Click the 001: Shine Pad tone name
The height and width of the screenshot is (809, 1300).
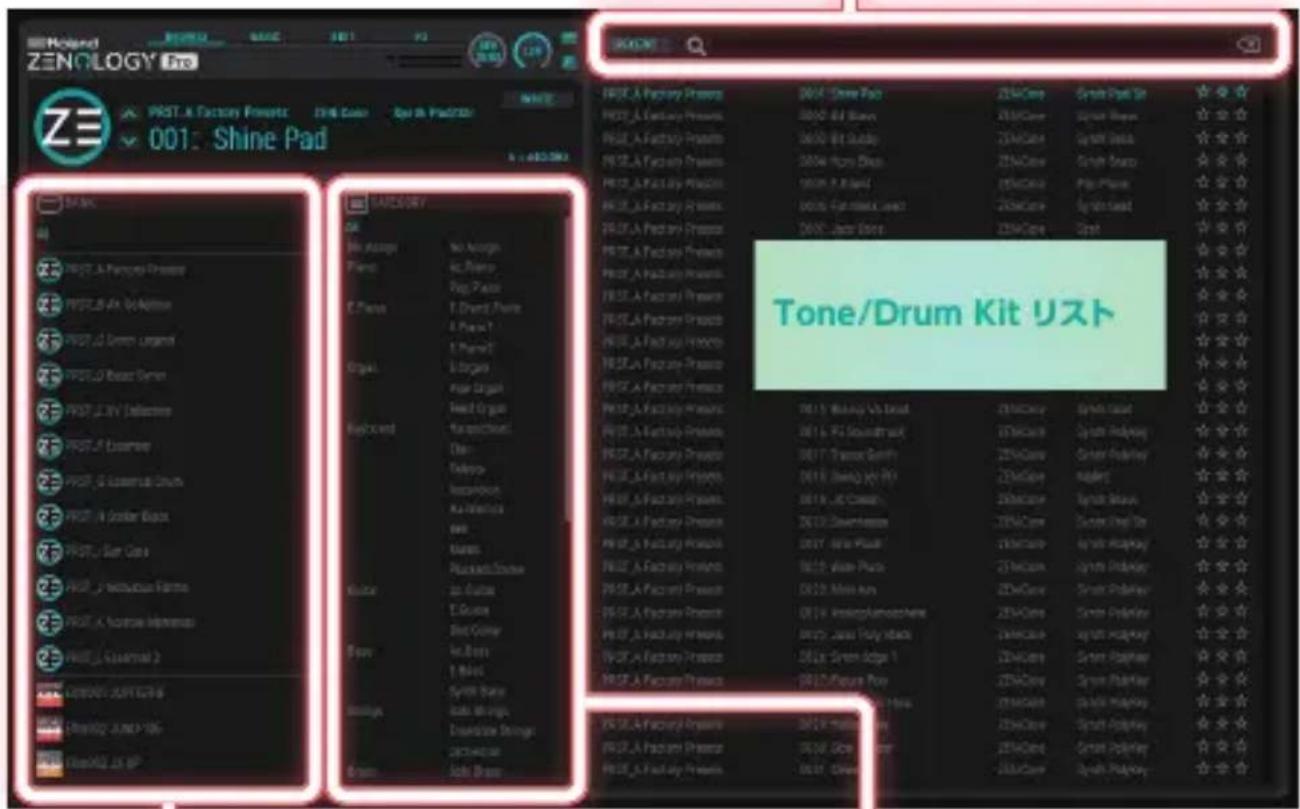pos(238,139)
